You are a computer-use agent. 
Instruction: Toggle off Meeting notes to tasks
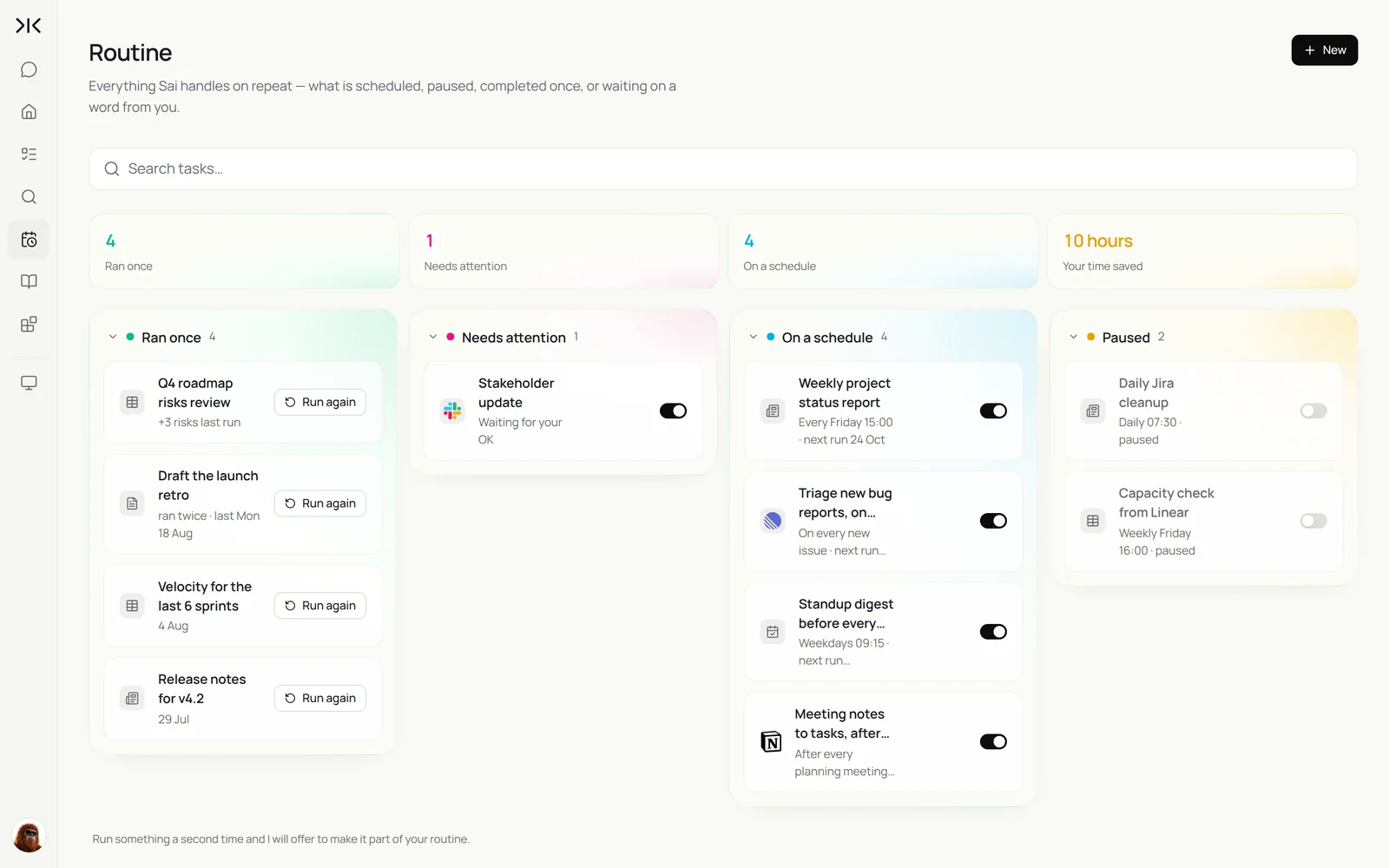tap(993, 741)
